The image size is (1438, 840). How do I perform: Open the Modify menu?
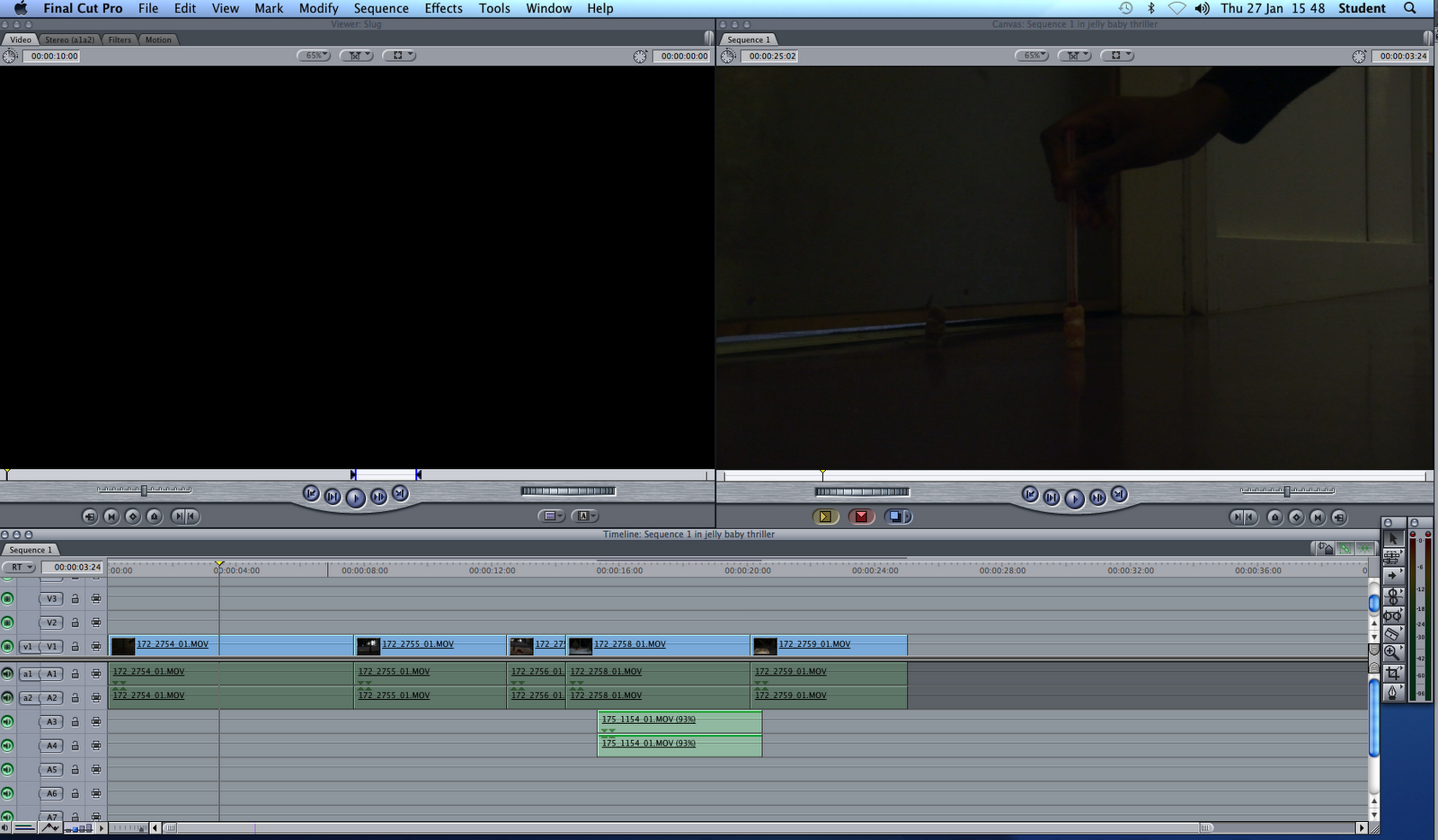click(319, 8)
